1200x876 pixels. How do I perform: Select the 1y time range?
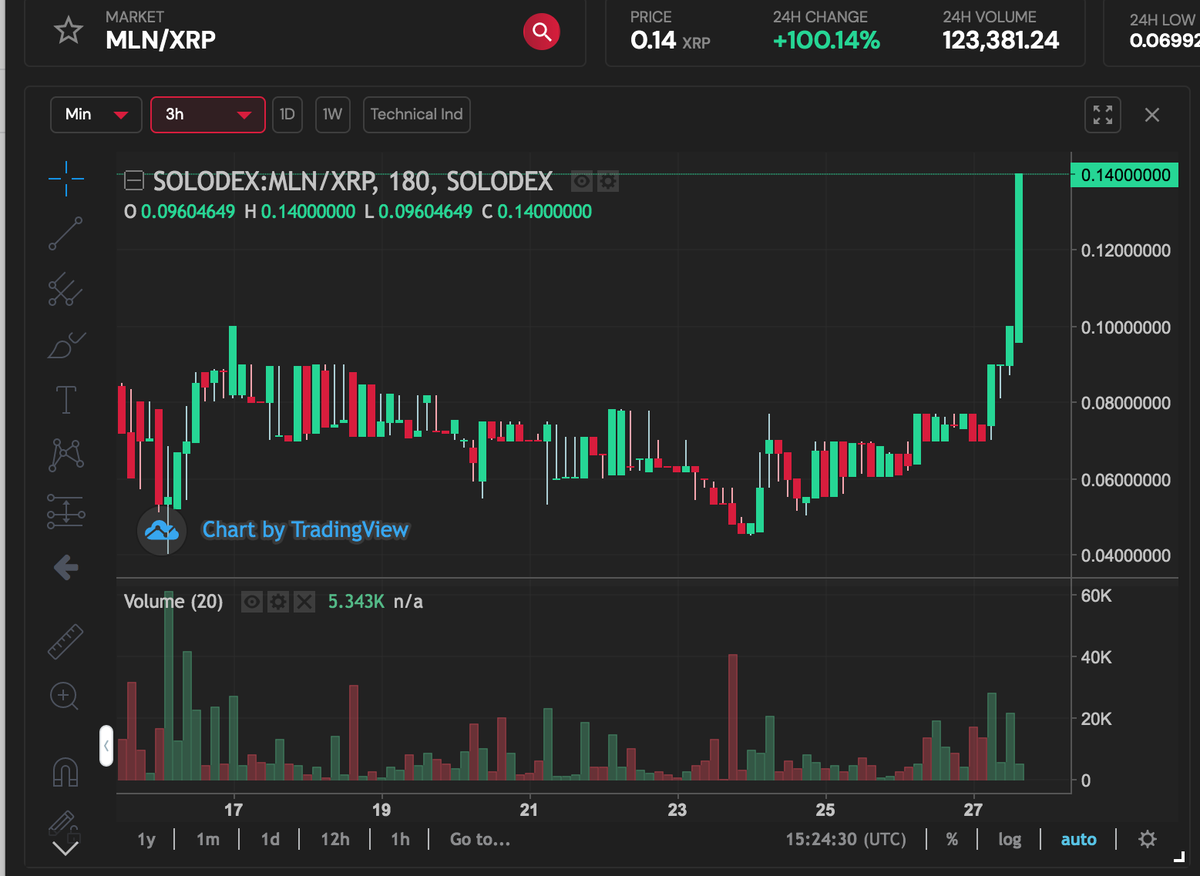146,839
